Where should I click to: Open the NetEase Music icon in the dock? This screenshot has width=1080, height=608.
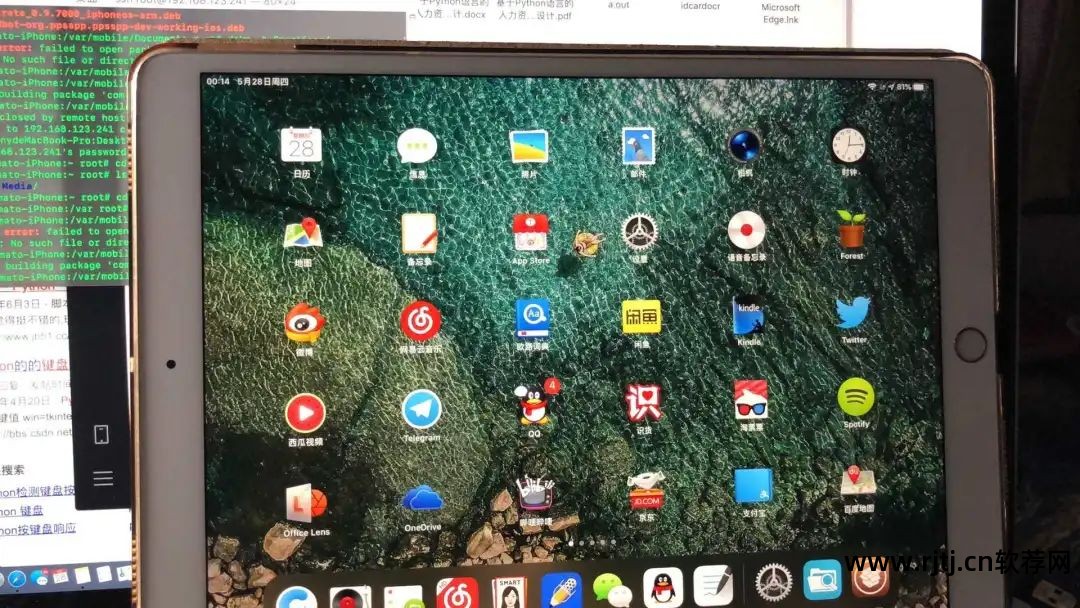click(457, 594)
